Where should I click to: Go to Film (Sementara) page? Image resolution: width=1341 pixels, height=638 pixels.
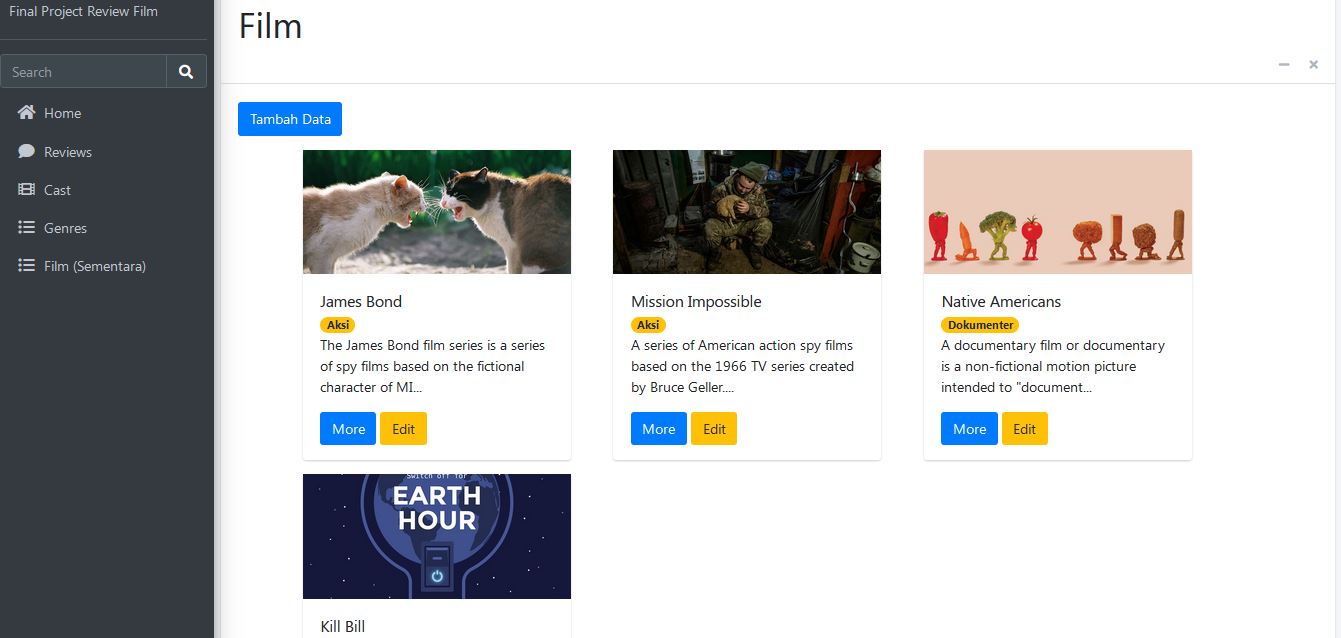(x=95, y=266)
